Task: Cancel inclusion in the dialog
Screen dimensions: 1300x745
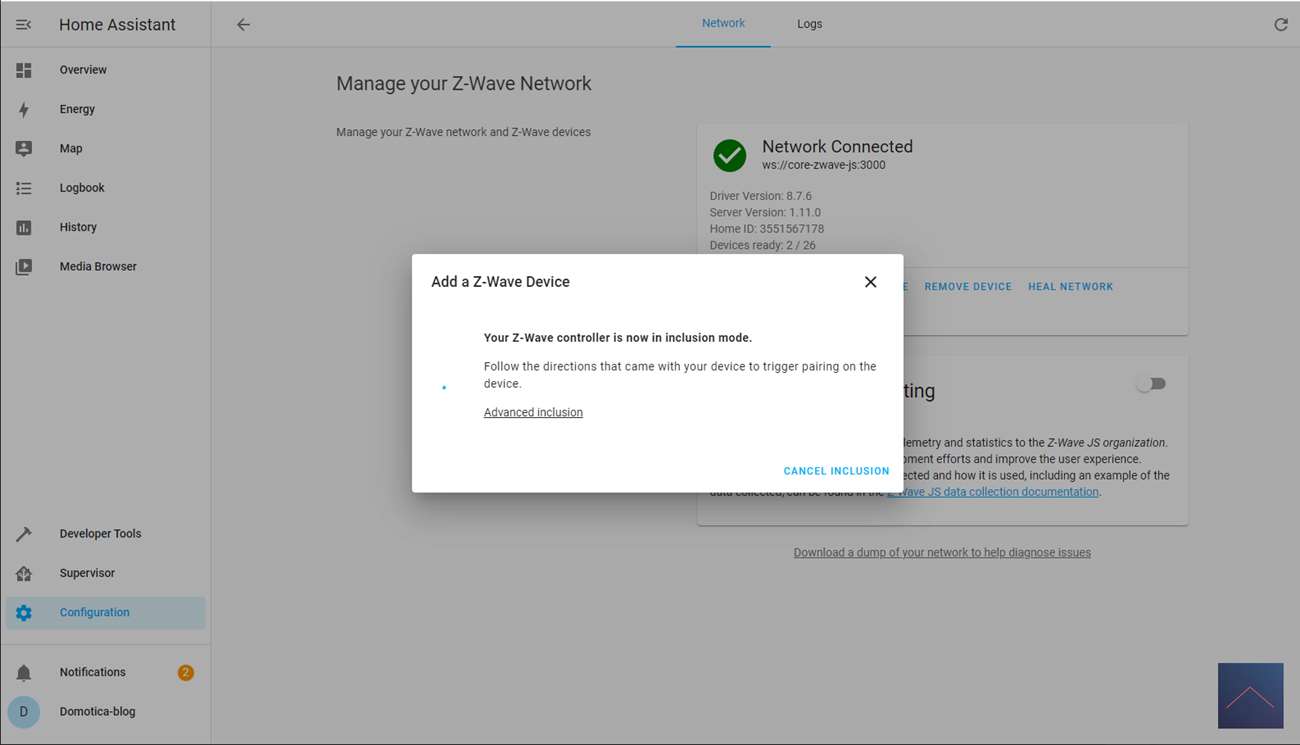Action: 836,471
